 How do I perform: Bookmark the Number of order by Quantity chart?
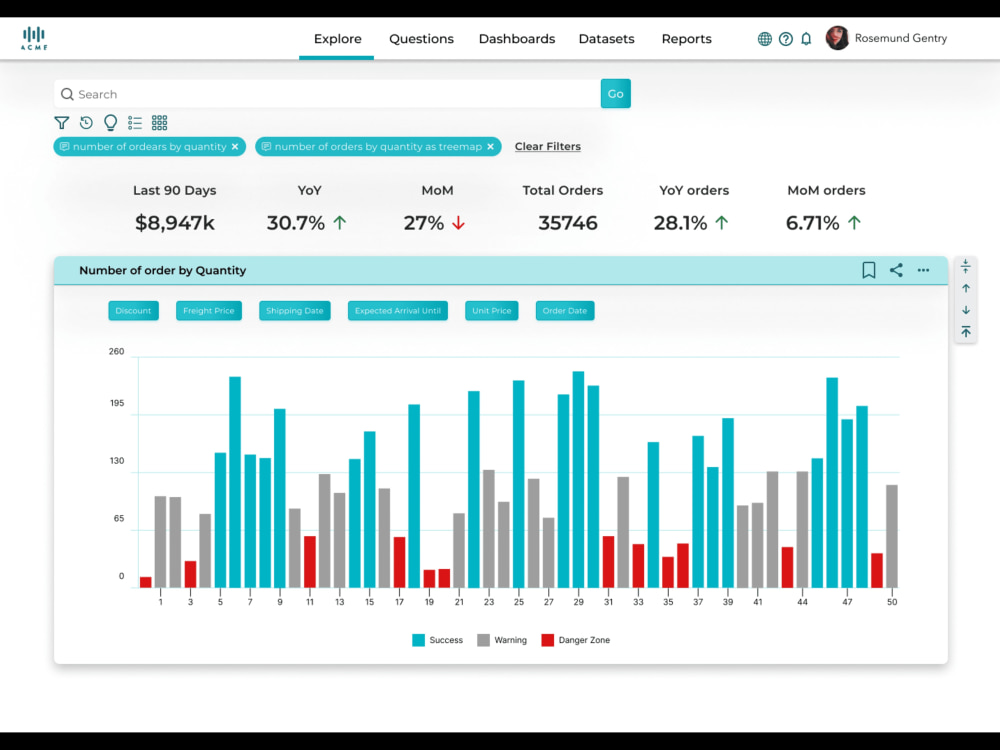869,270
